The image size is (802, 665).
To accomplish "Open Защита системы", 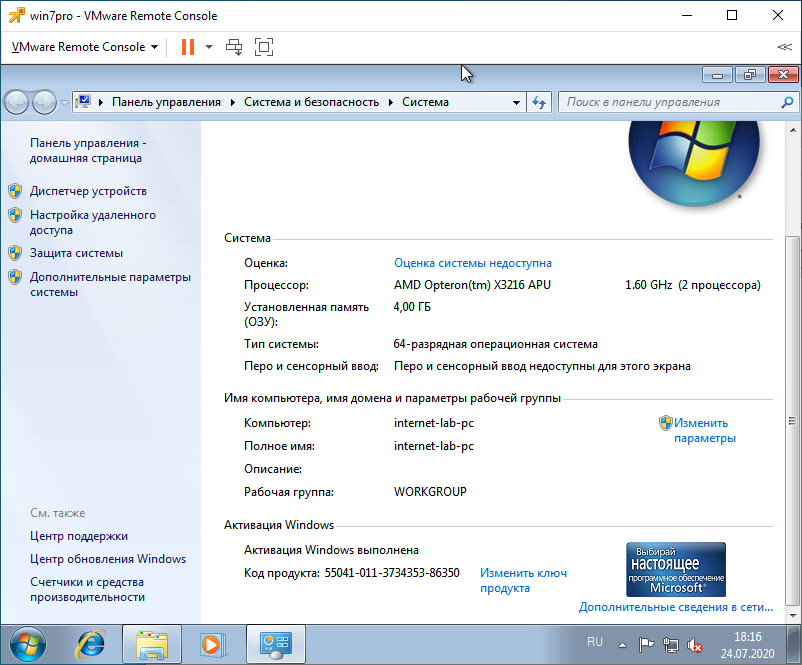I will (76, 253).
